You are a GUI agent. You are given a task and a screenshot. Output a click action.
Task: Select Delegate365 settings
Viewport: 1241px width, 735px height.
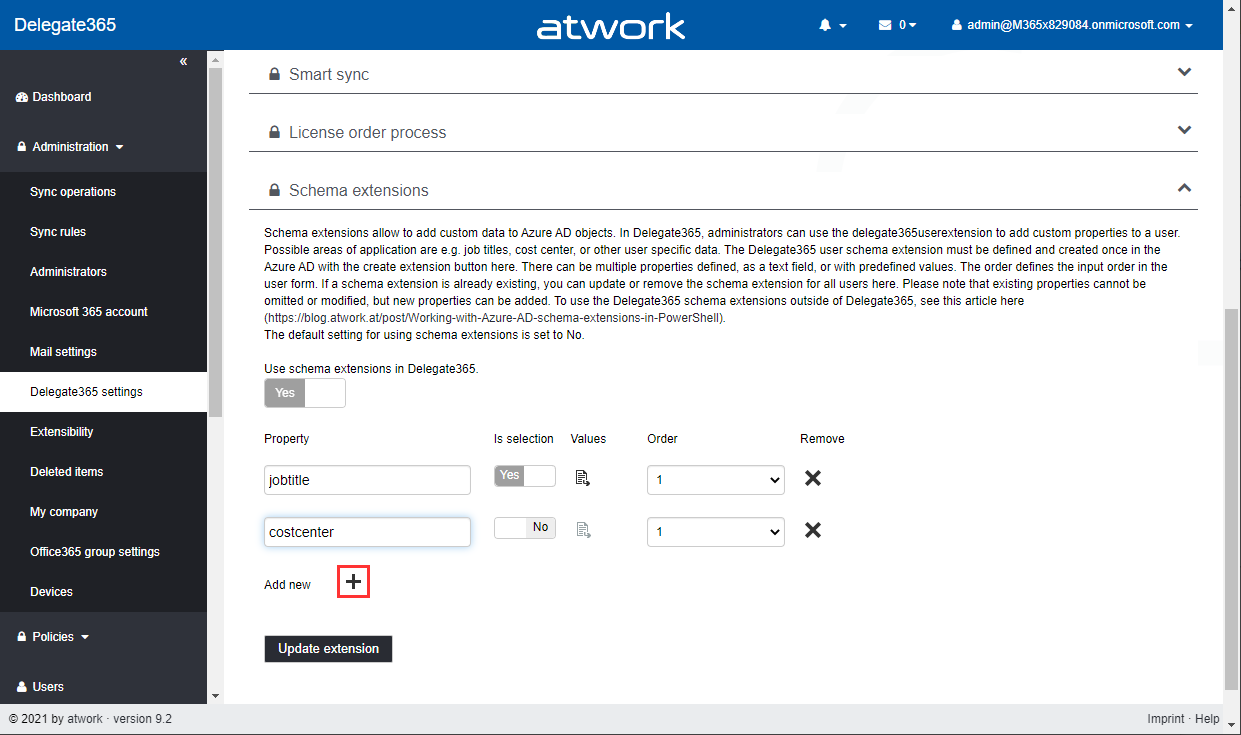[103, 392]
